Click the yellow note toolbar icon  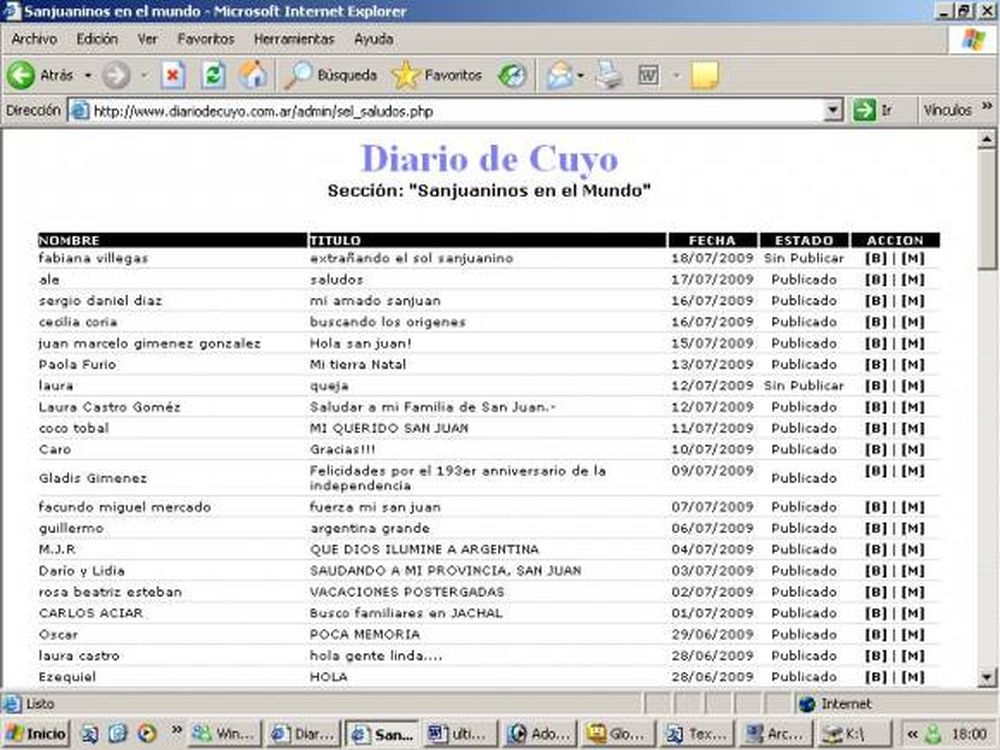point(704,75)
